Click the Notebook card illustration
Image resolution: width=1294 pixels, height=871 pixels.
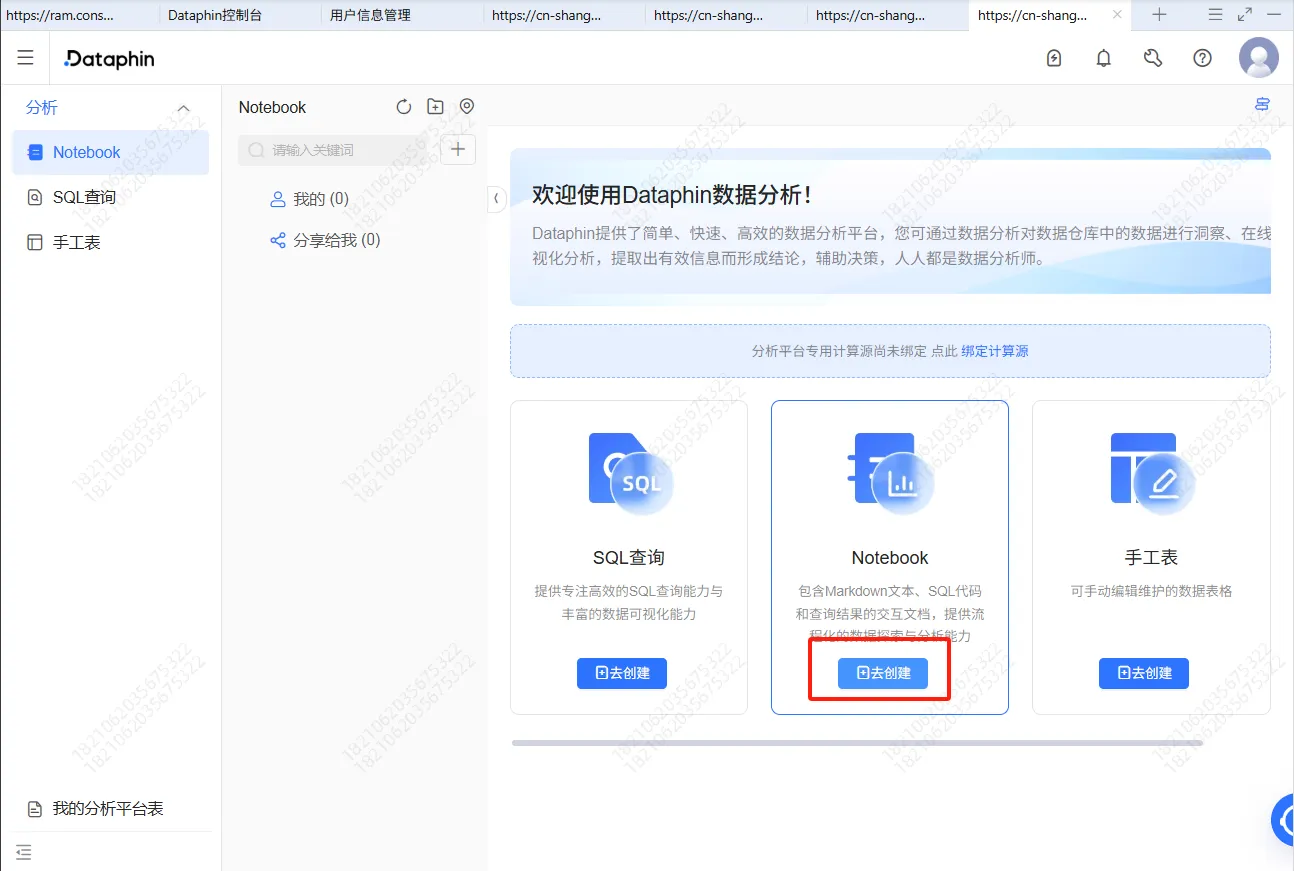tap(890, 474)
